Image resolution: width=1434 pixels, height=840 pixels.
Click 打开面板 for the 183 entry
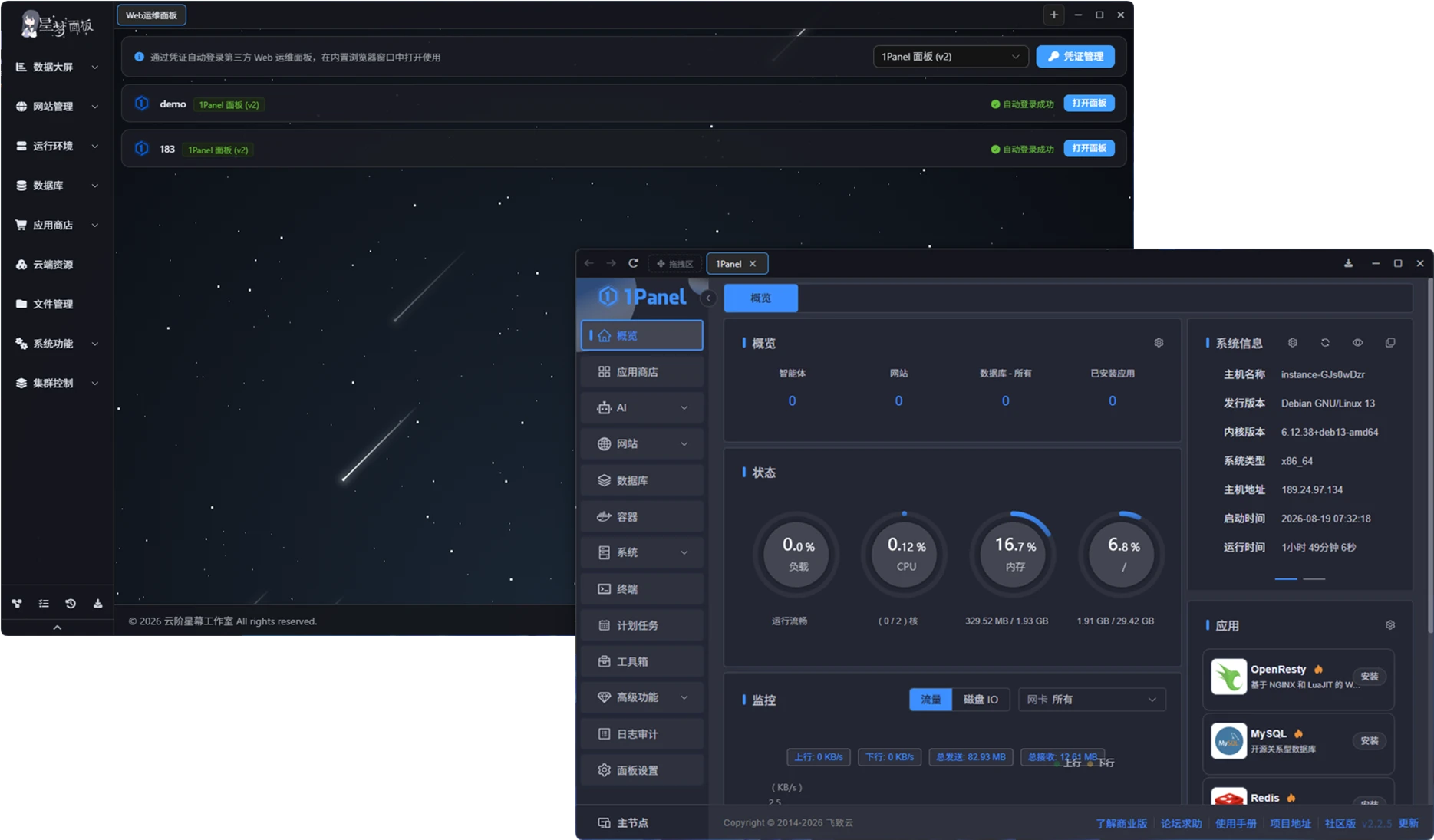pos(1089,149)
